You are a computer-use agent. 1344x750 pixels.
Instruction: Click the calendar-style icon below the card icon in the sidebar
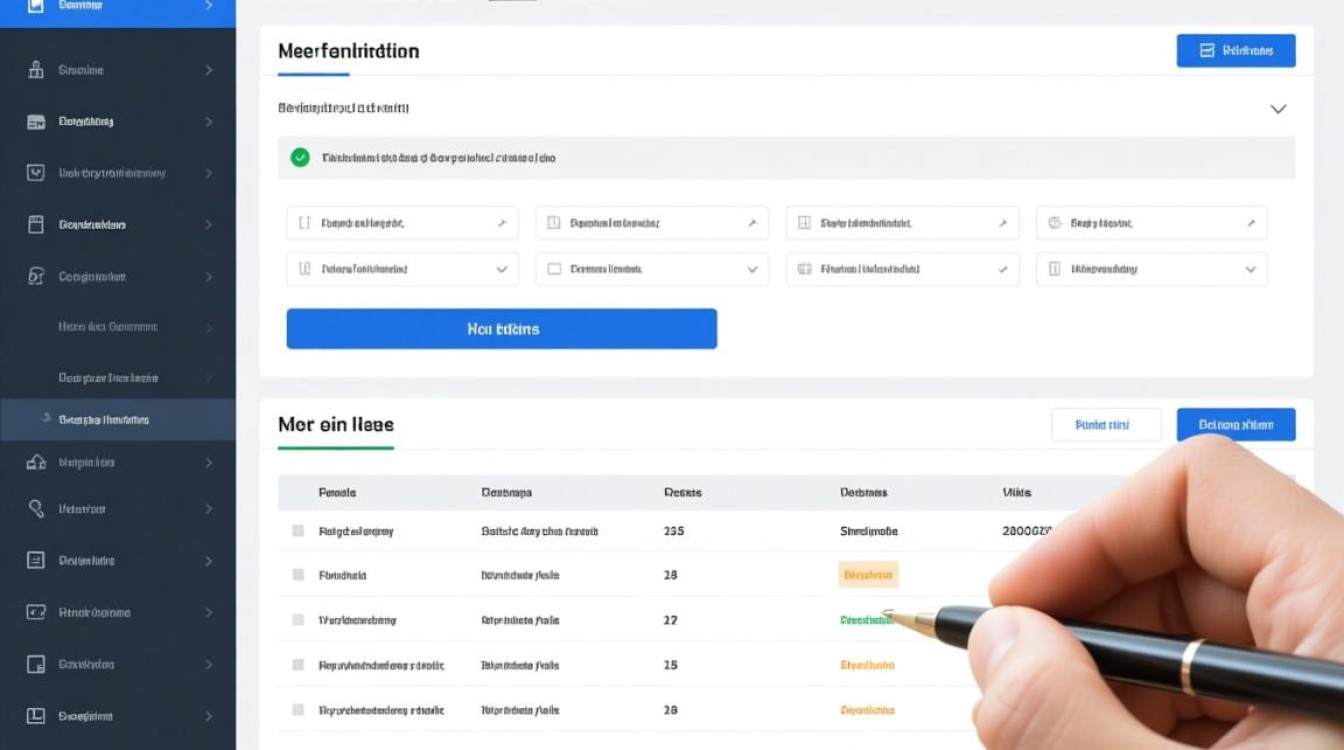36,224
